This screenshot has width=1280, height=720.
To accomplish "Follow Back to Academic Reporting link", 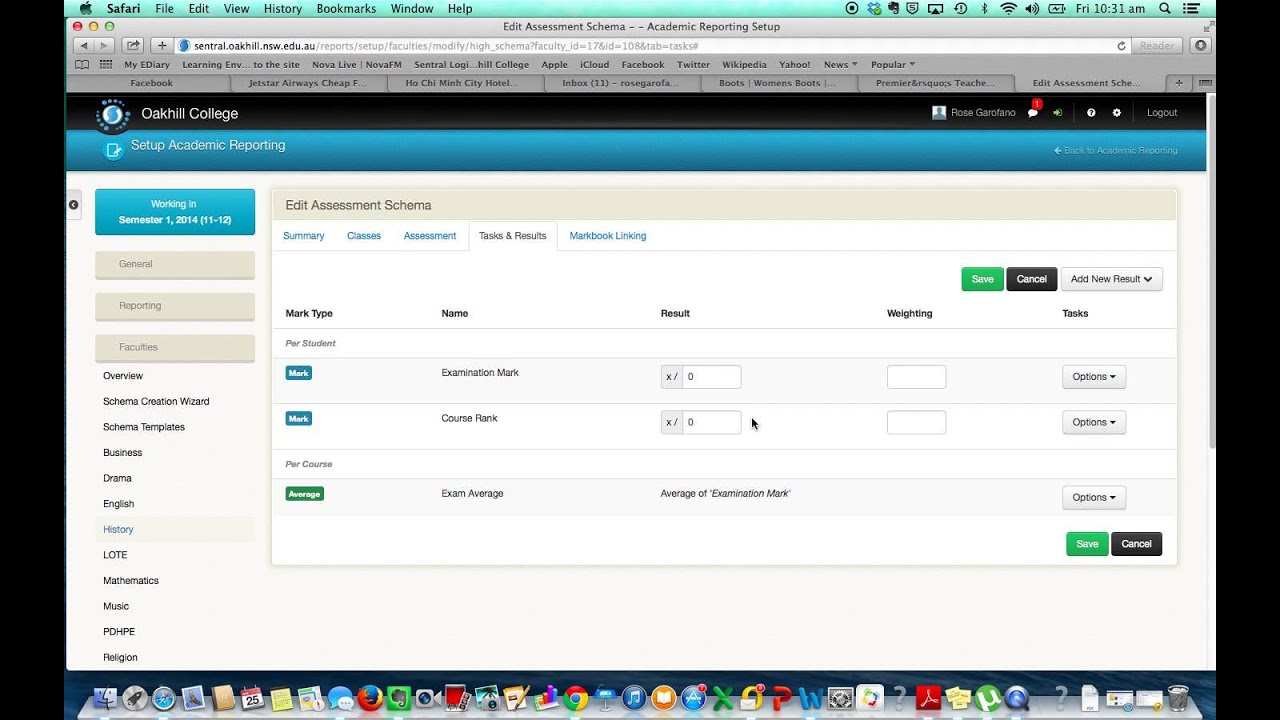I will point(1115,150).
